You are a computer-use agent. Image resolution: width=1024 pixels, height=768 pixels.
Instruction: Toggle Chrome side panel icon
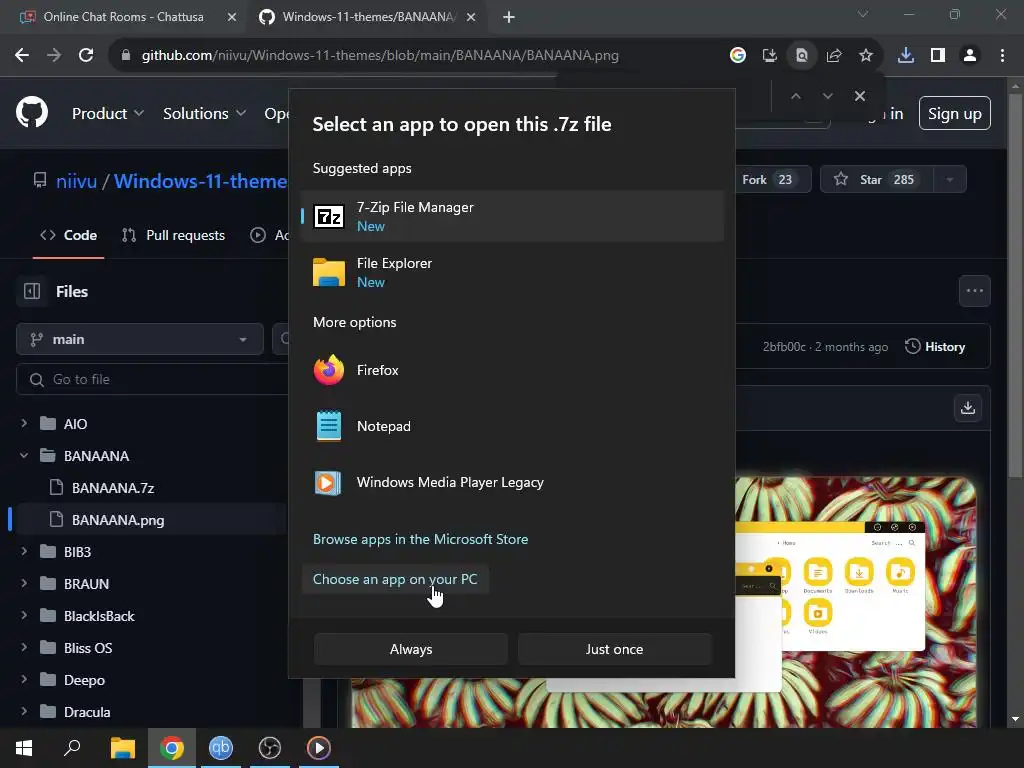coord(938,56)
